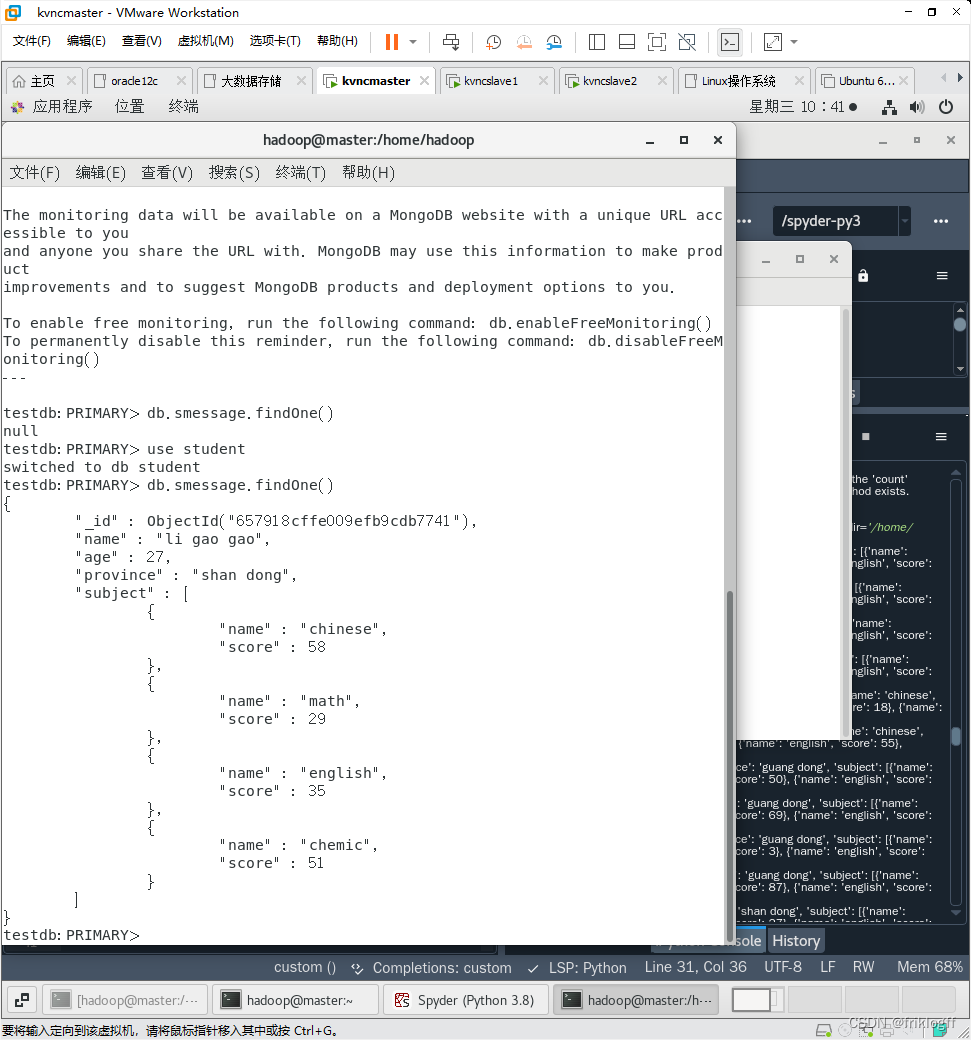Click the guest power button icon
This screenshot has height=1040, width=971.
945,106
